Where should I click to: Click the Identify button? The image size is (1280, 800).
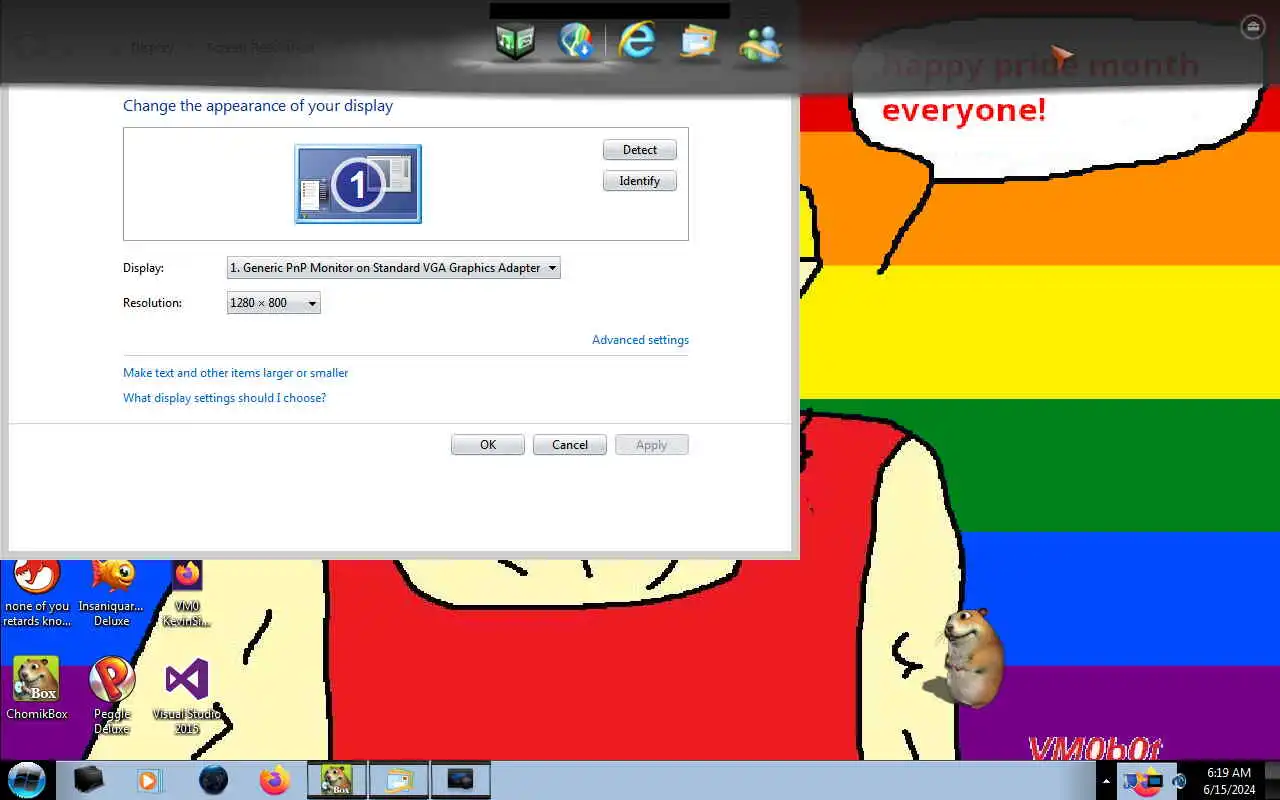640,181
